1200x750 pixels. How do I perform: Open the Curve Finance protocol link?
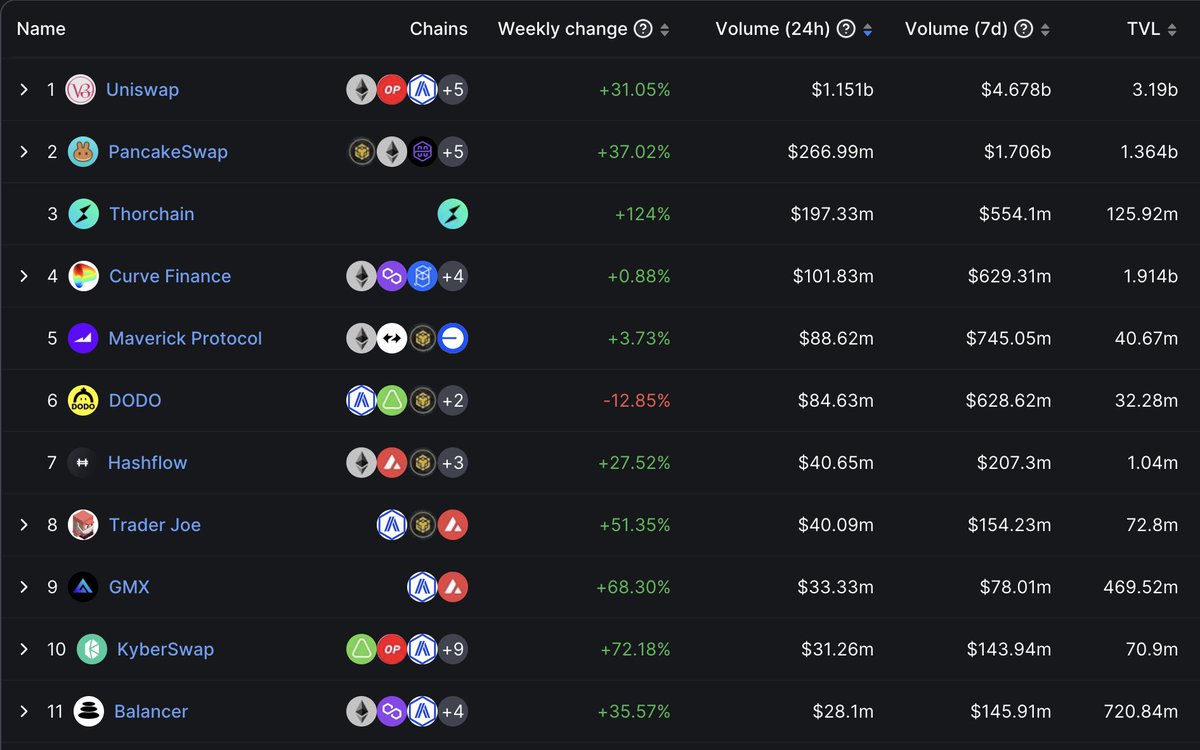[170, 276]
